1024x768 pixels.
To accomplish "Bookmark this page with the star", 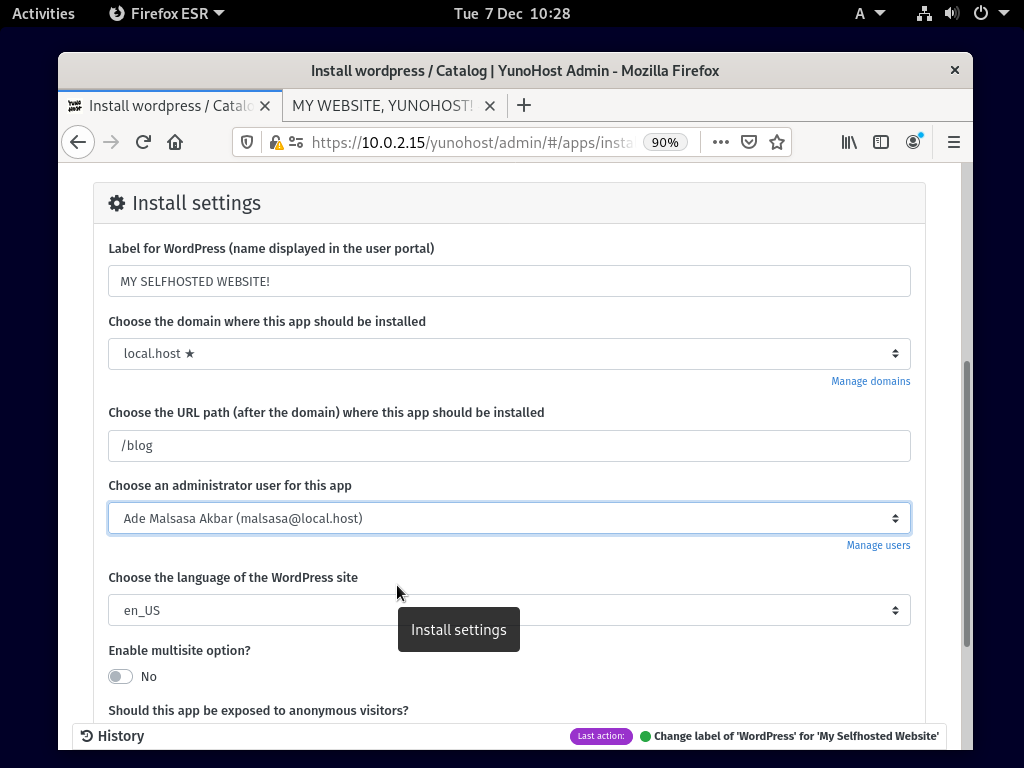I will pos(776,142).
